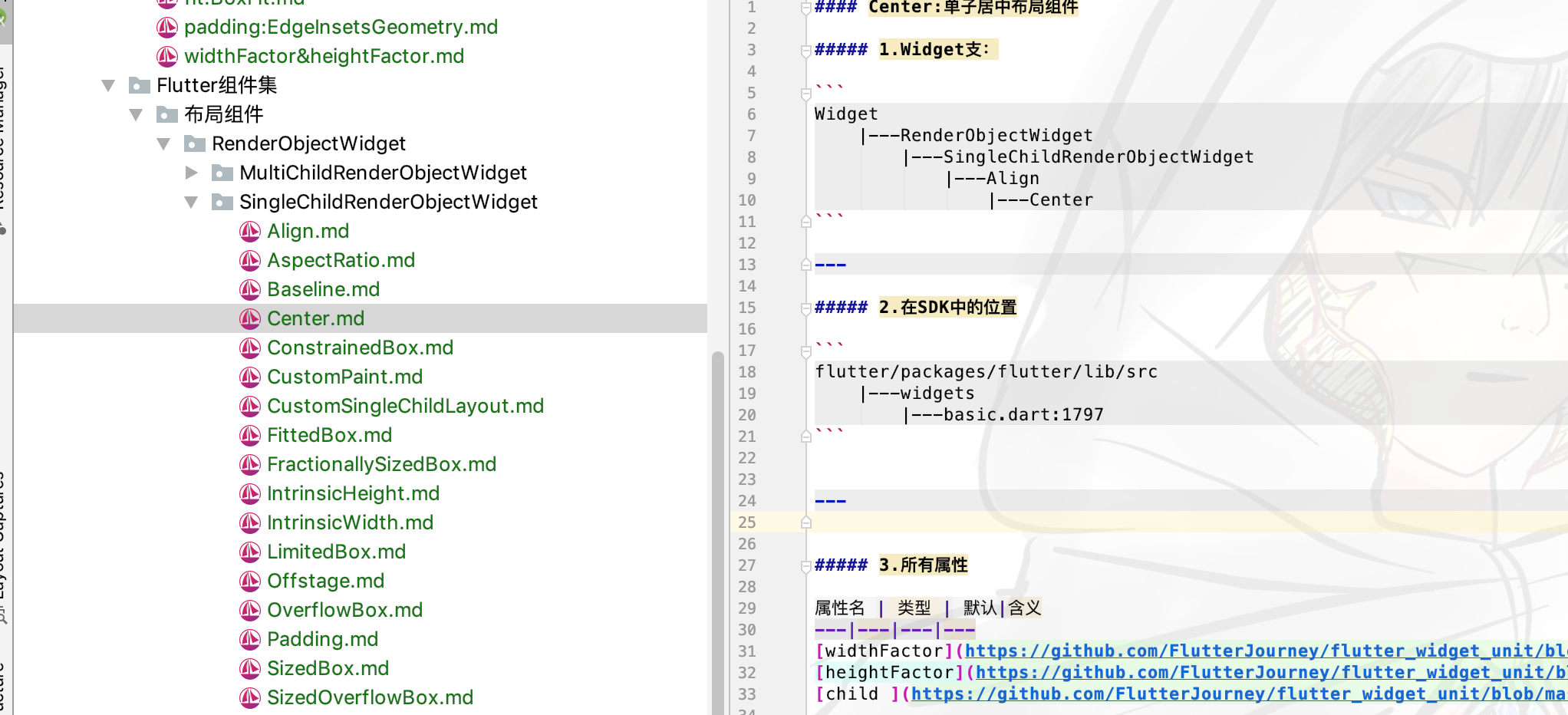Open FittedBox.md file
Image resolution: width=1568 pixels, height=715 pixels.
[329, 435]
